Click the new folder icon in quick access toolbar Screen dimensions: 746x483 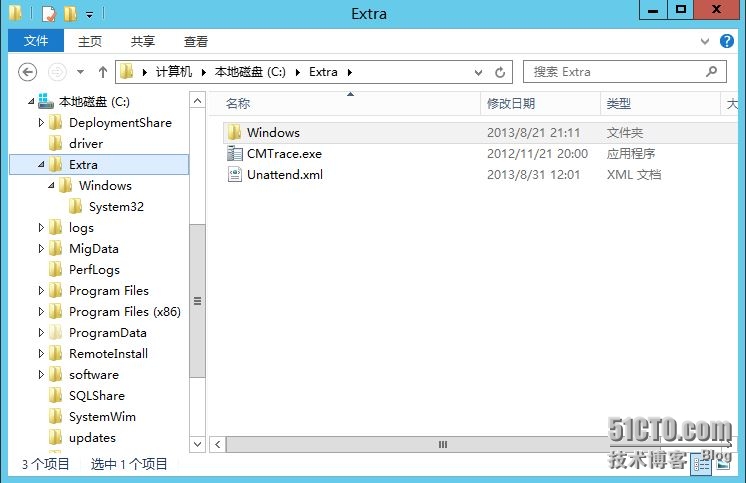[x=70, y=13]
